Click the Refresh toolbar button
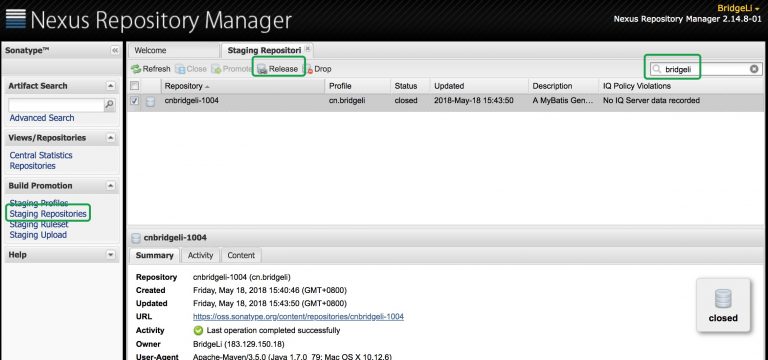 click(150, 69)
